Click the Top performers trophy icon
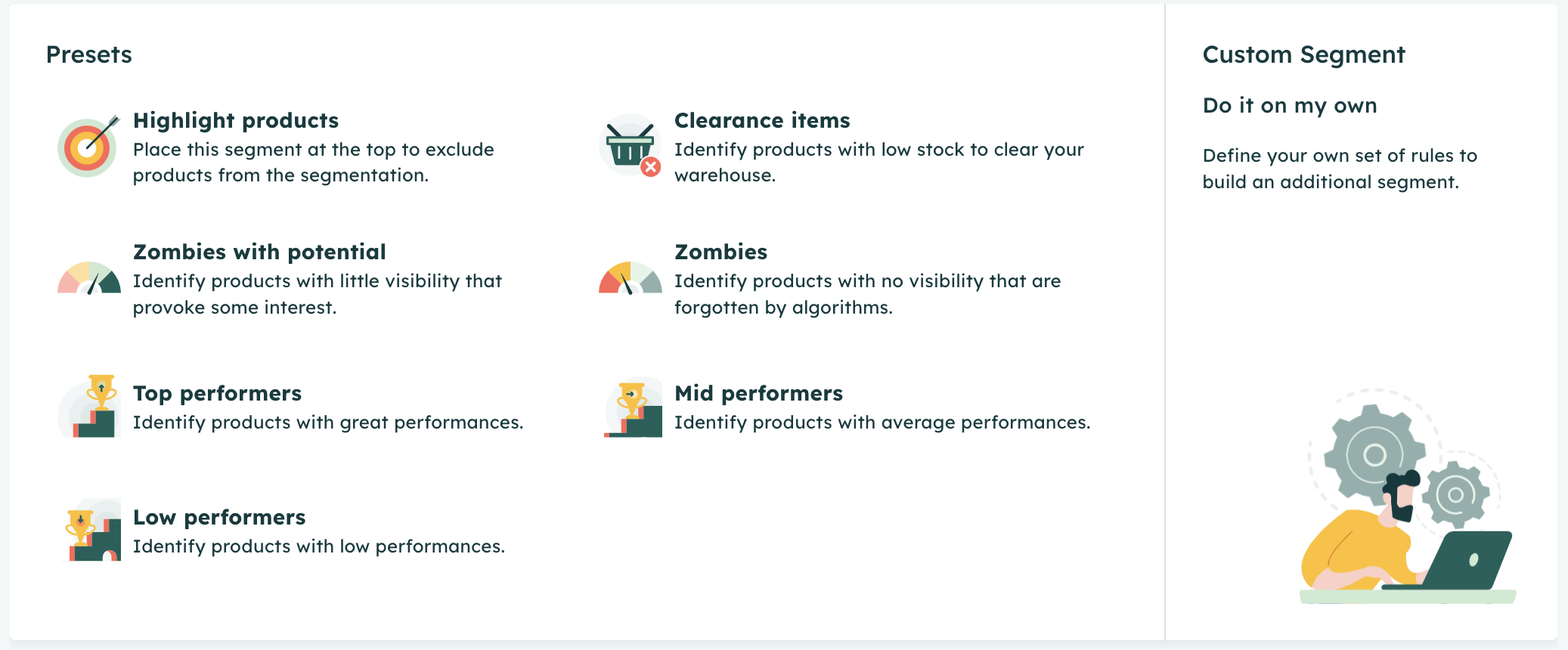1568x650 pixels. tap(89, 406)
